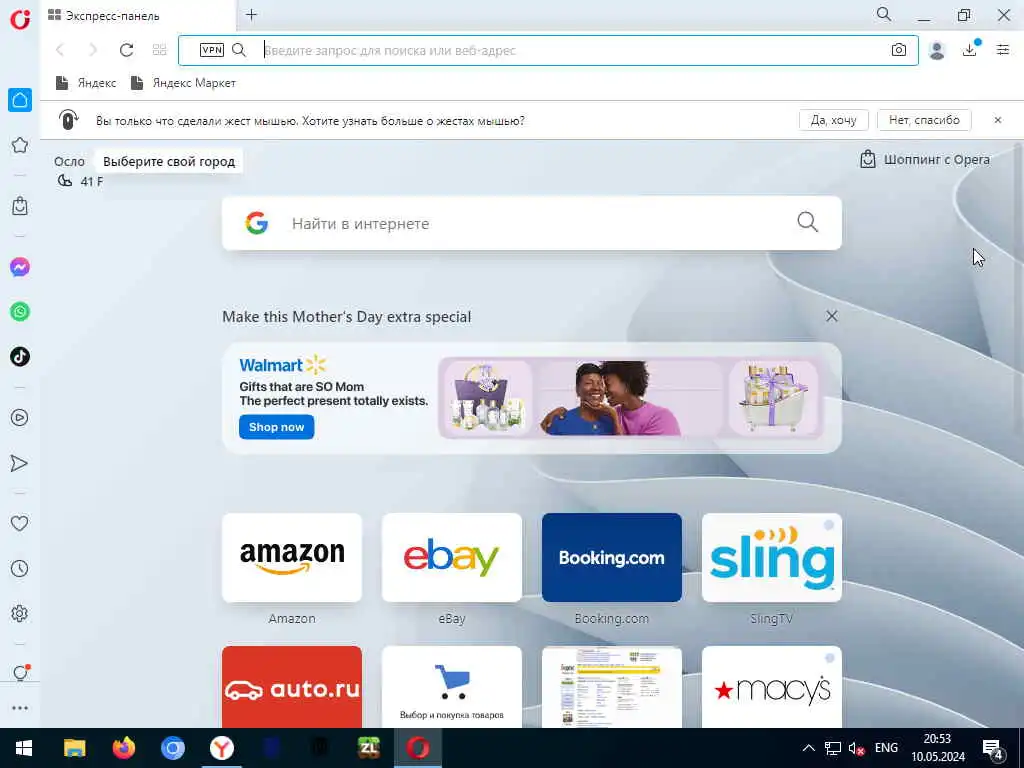Viewport: 1024px width, 768px height.
Task: Open the three-dots sidebar setup
Action: (x=20, y=708)
